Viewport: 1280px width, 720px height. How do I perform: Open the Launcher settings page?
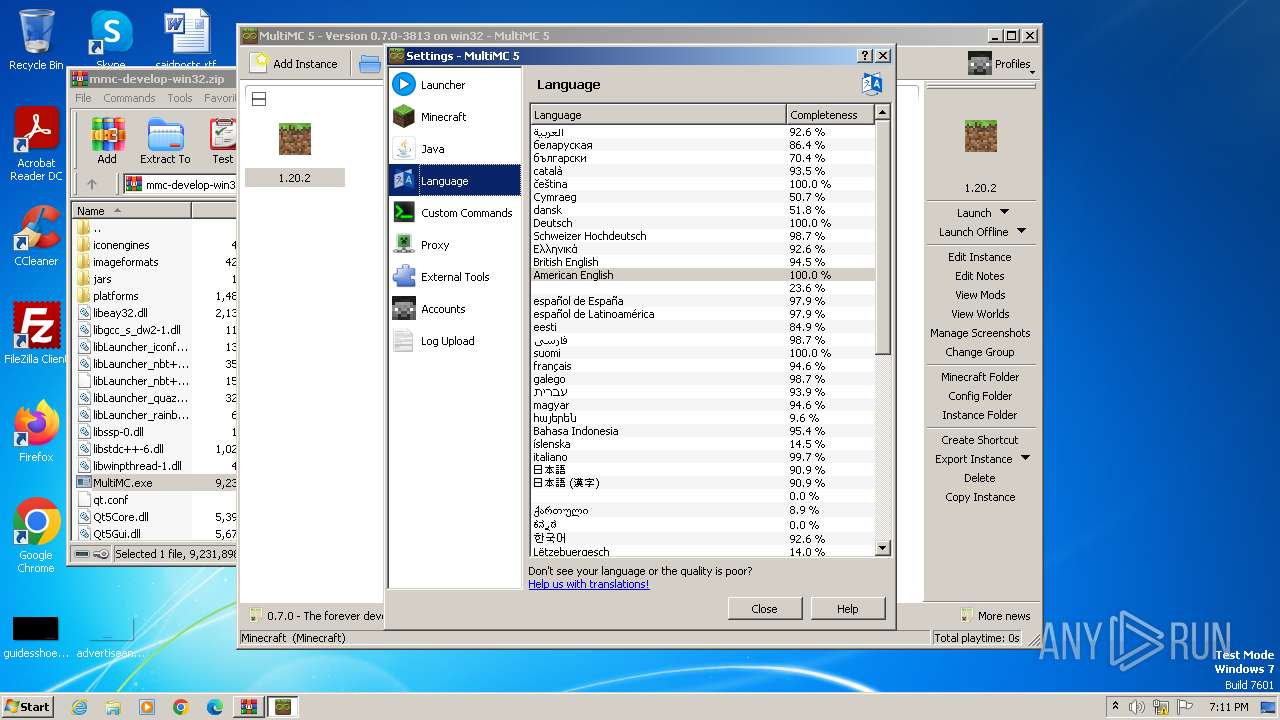pyautogui.click(x=454, y=85)
